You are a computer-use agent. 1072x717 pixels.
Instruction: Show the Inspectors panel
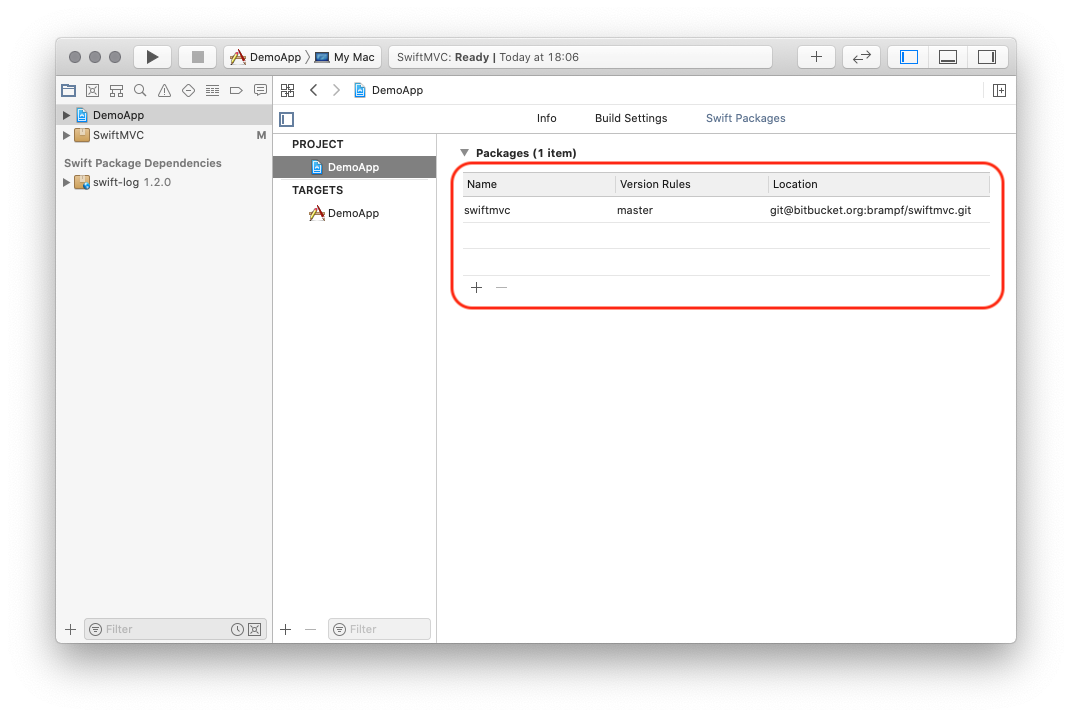987,57
